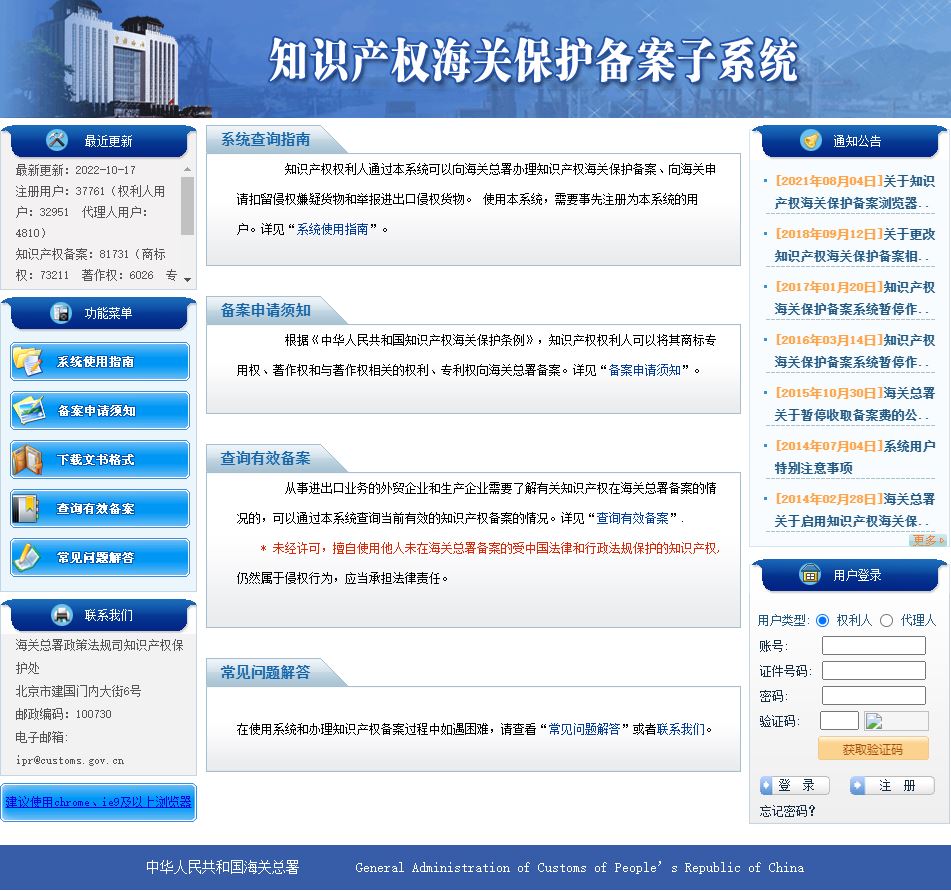Open the 2017年01月20日 notice
Screen dimensions: 951x891
(x=854, y=298)
